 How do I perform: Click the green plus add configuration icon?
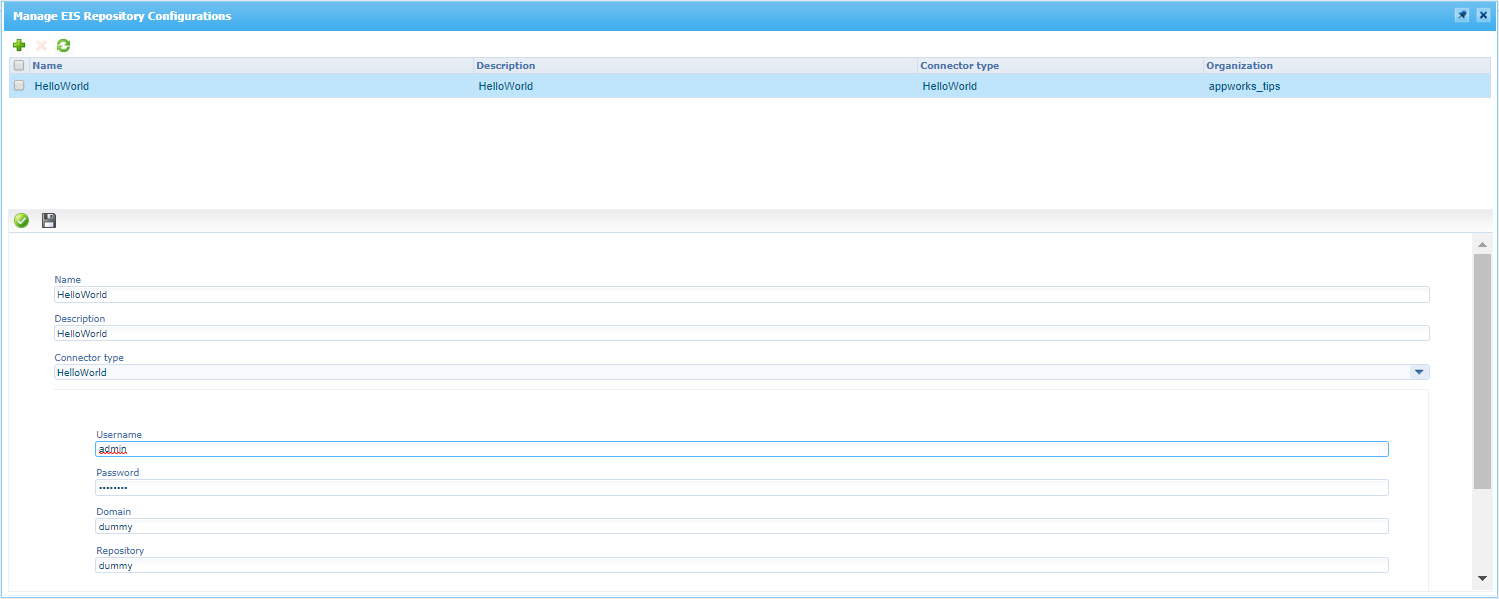point(19,45)
